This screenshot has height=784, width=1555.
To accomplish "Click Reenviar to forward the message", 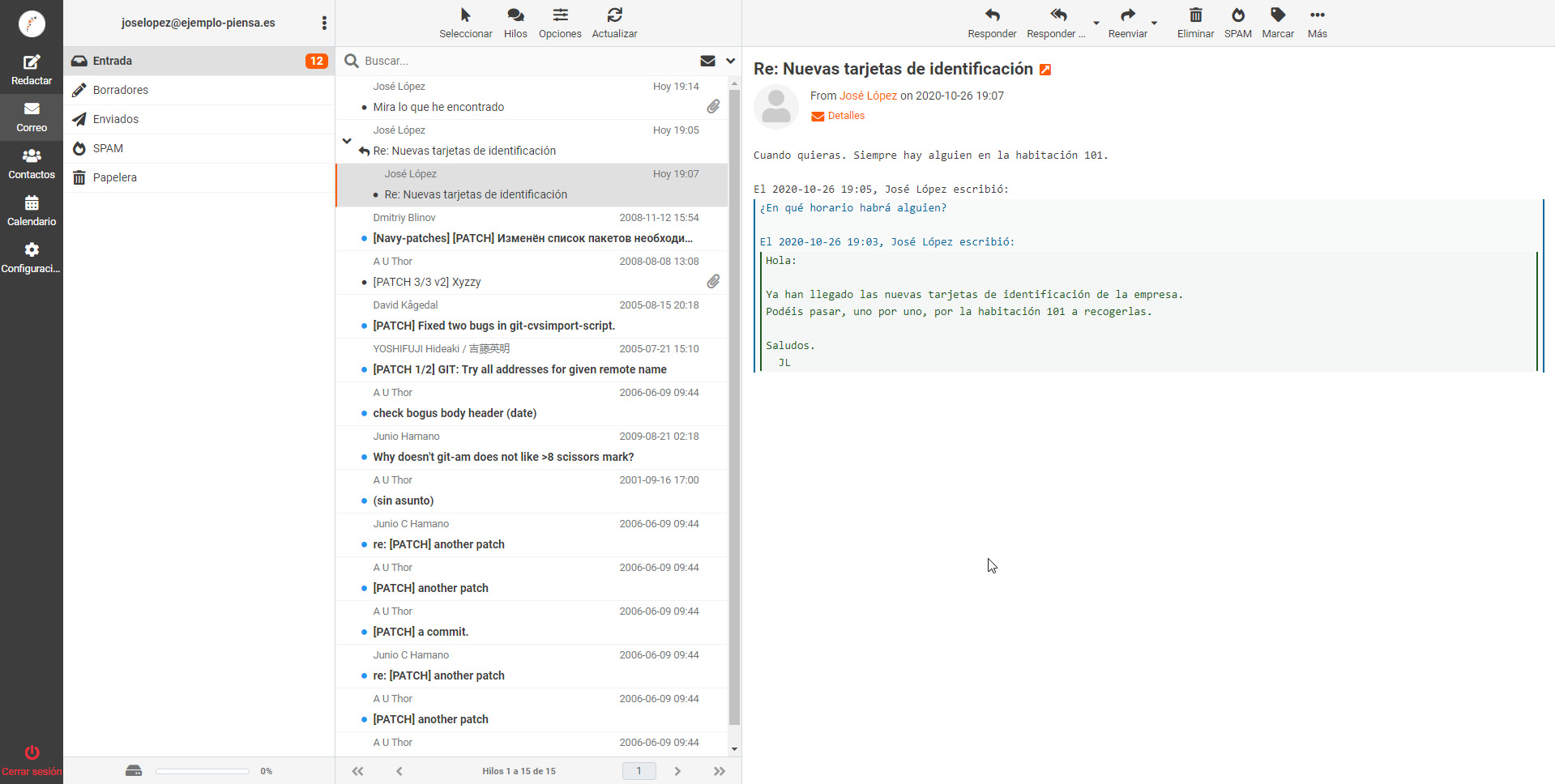I will (1127, 23).
